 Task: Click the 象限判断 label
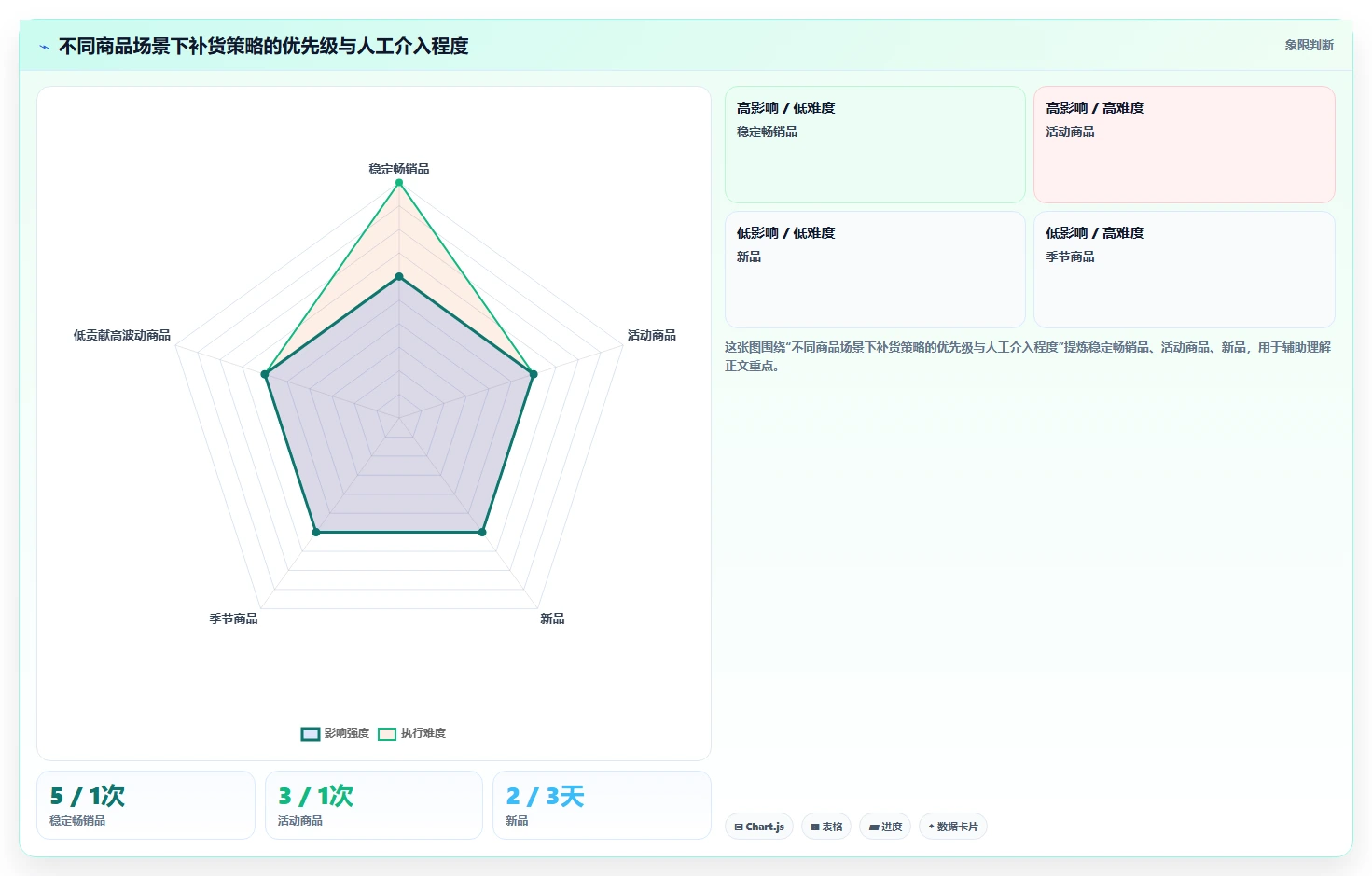(x=1309, y=45)
